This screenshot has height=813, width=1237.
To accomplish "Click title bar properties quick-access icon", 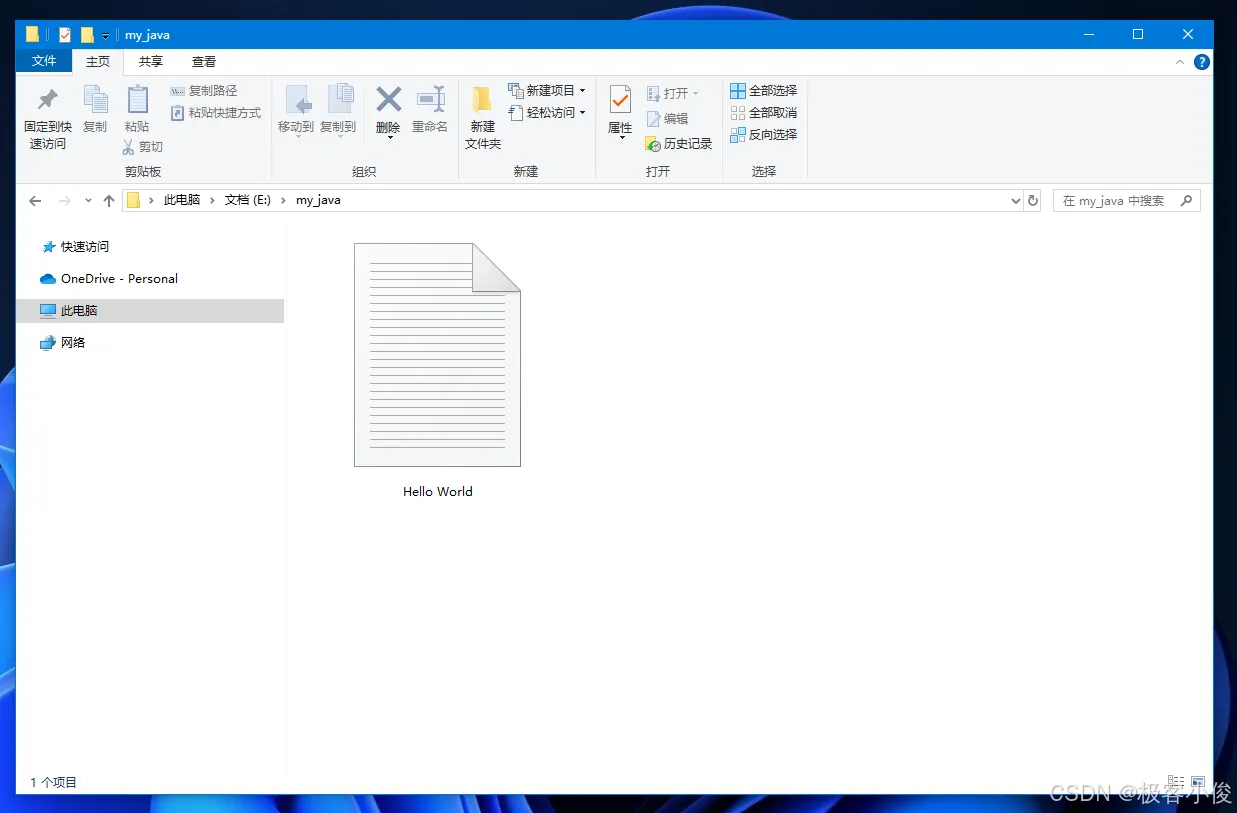I will (x=65, y=34).
